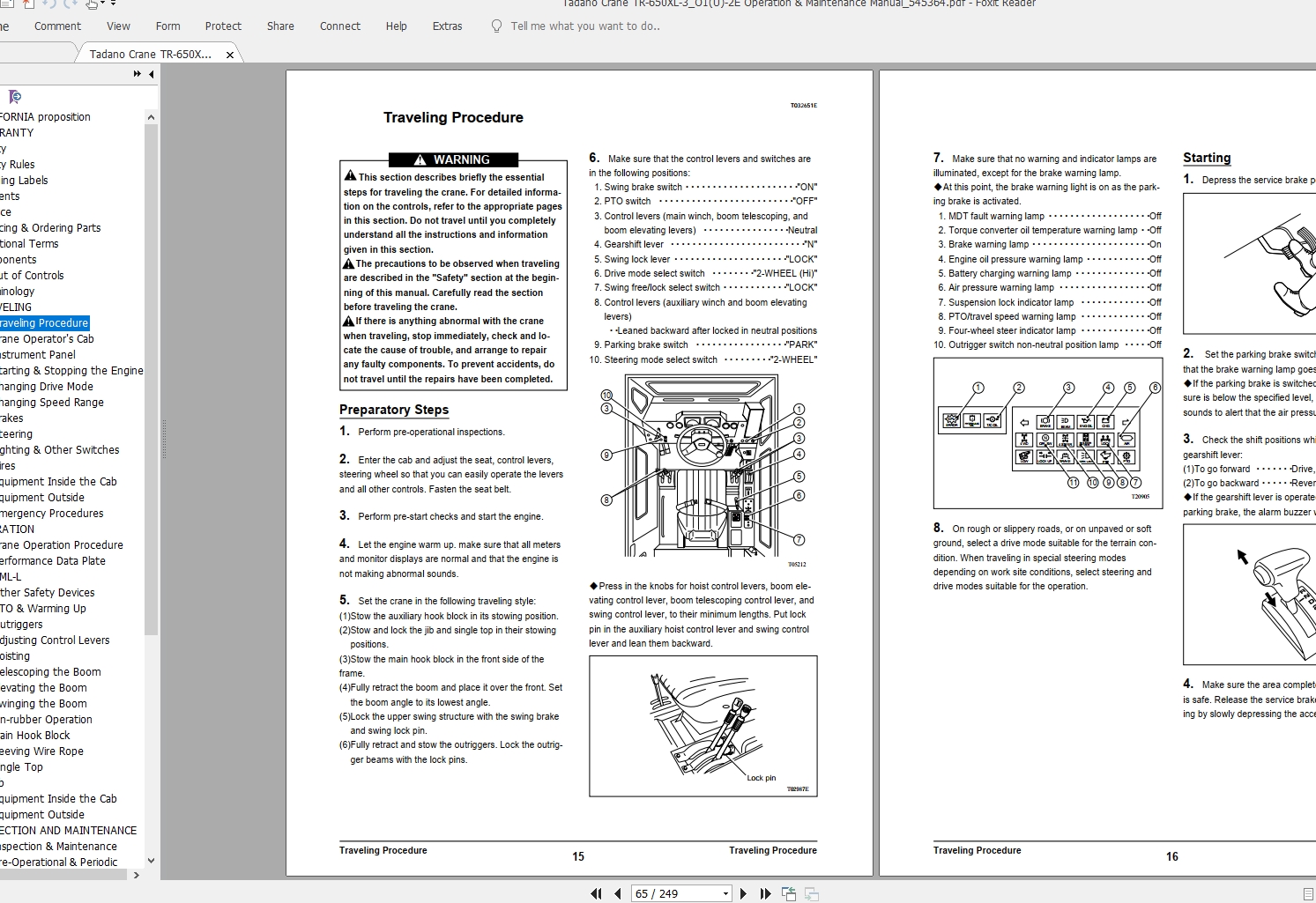Click the Undo icon

[49, 4]
